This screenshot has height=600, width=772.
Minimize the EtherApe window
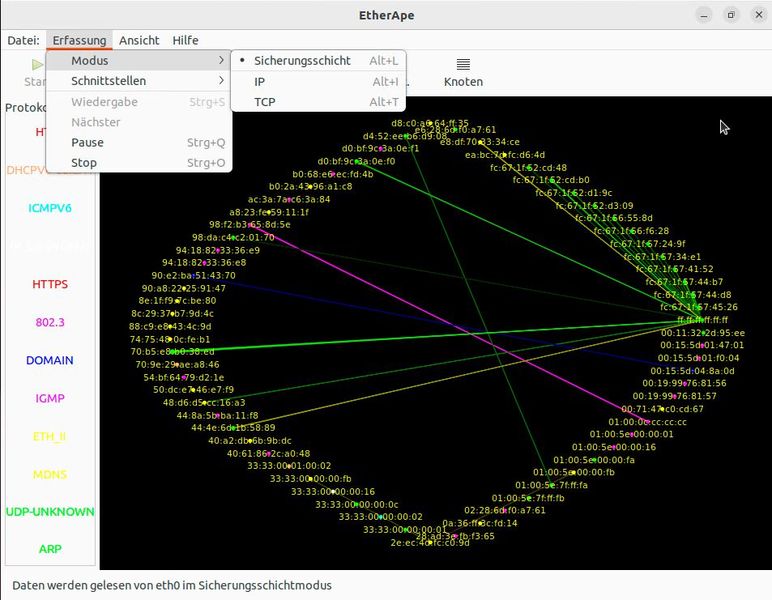pyautogui.click(x=704, y=15)
